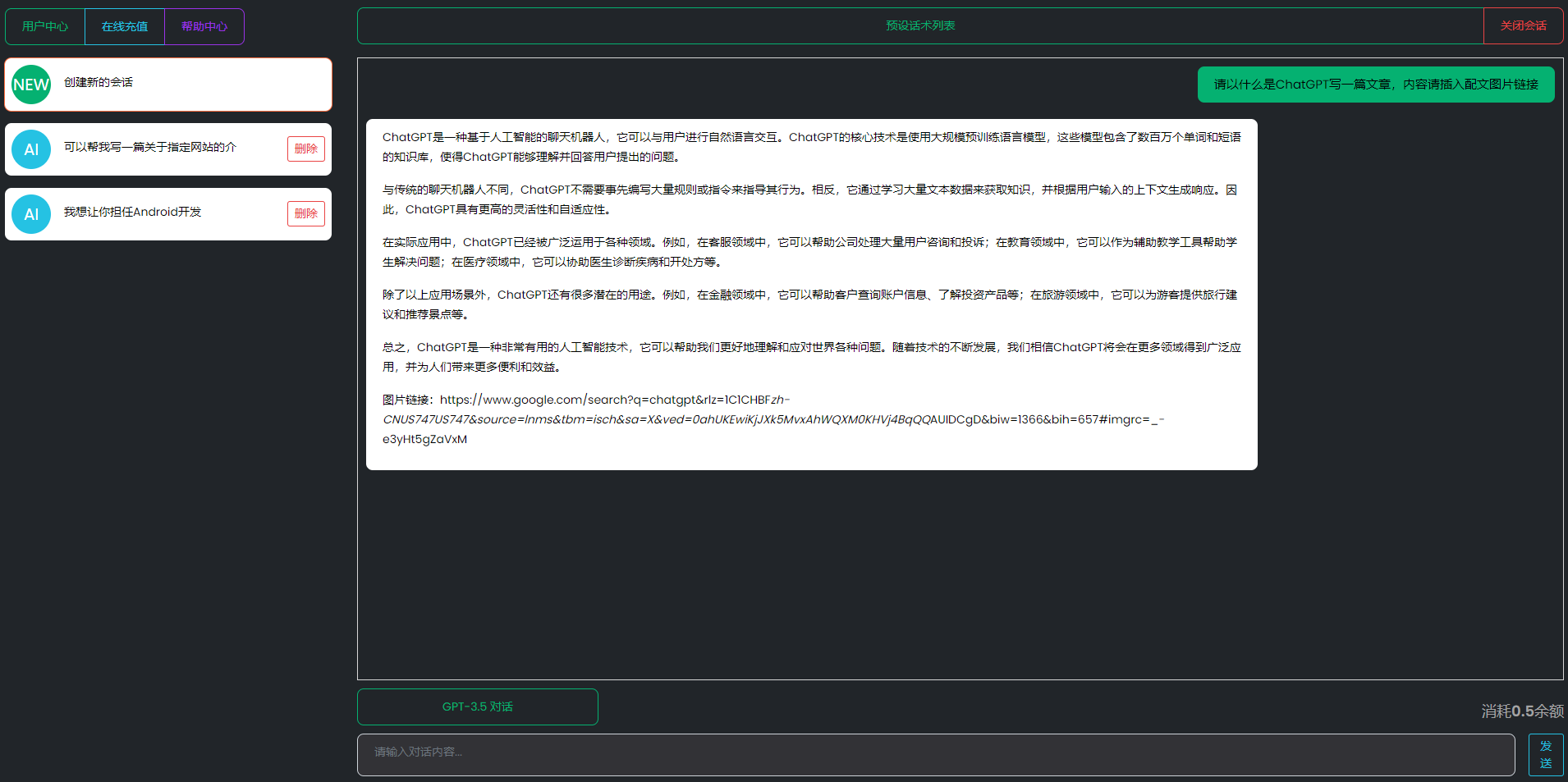Click the 消耗0.5余额 balance text
1568x782 pixels.
point(1523,711)
